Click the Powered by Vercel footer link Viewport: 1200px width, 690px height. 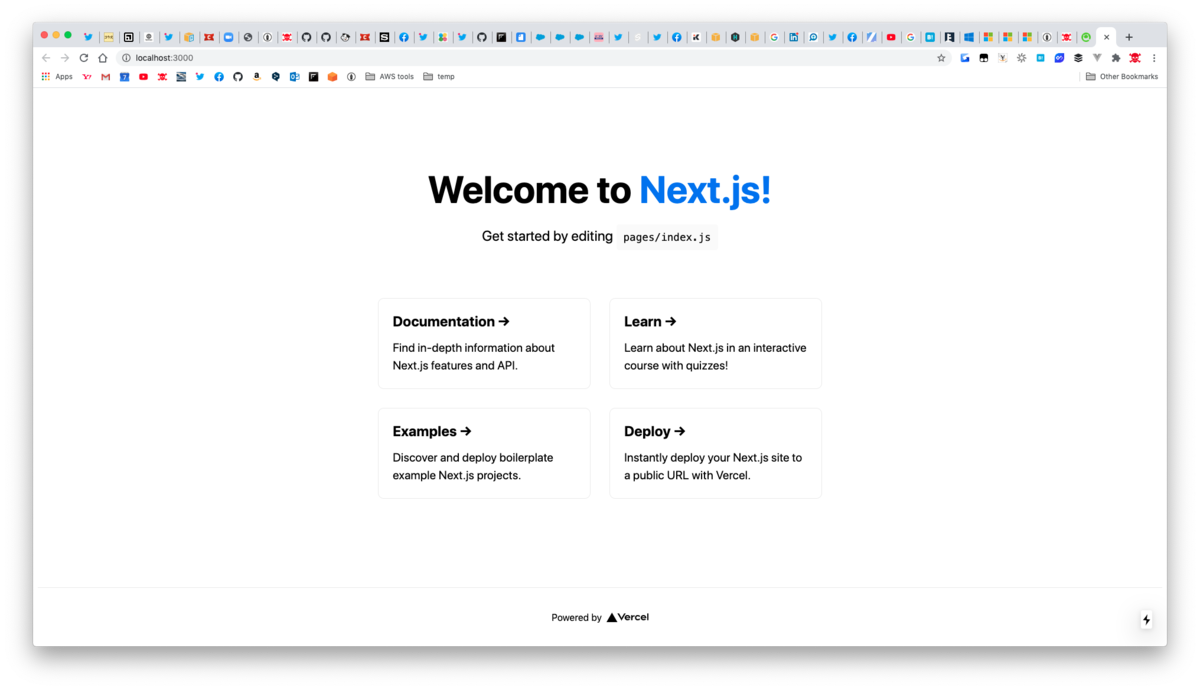(600, 617)
